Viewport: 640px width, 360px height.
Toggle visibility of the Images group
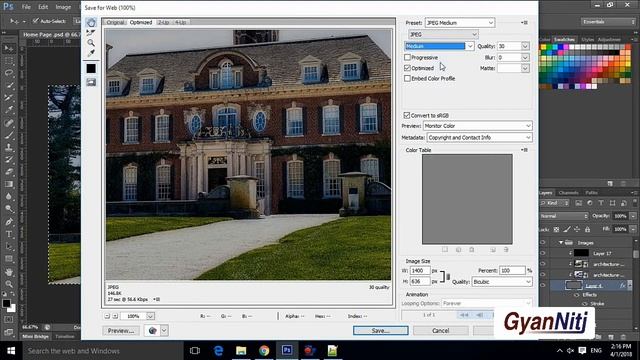pyautogui.click(x=543, y=242)
